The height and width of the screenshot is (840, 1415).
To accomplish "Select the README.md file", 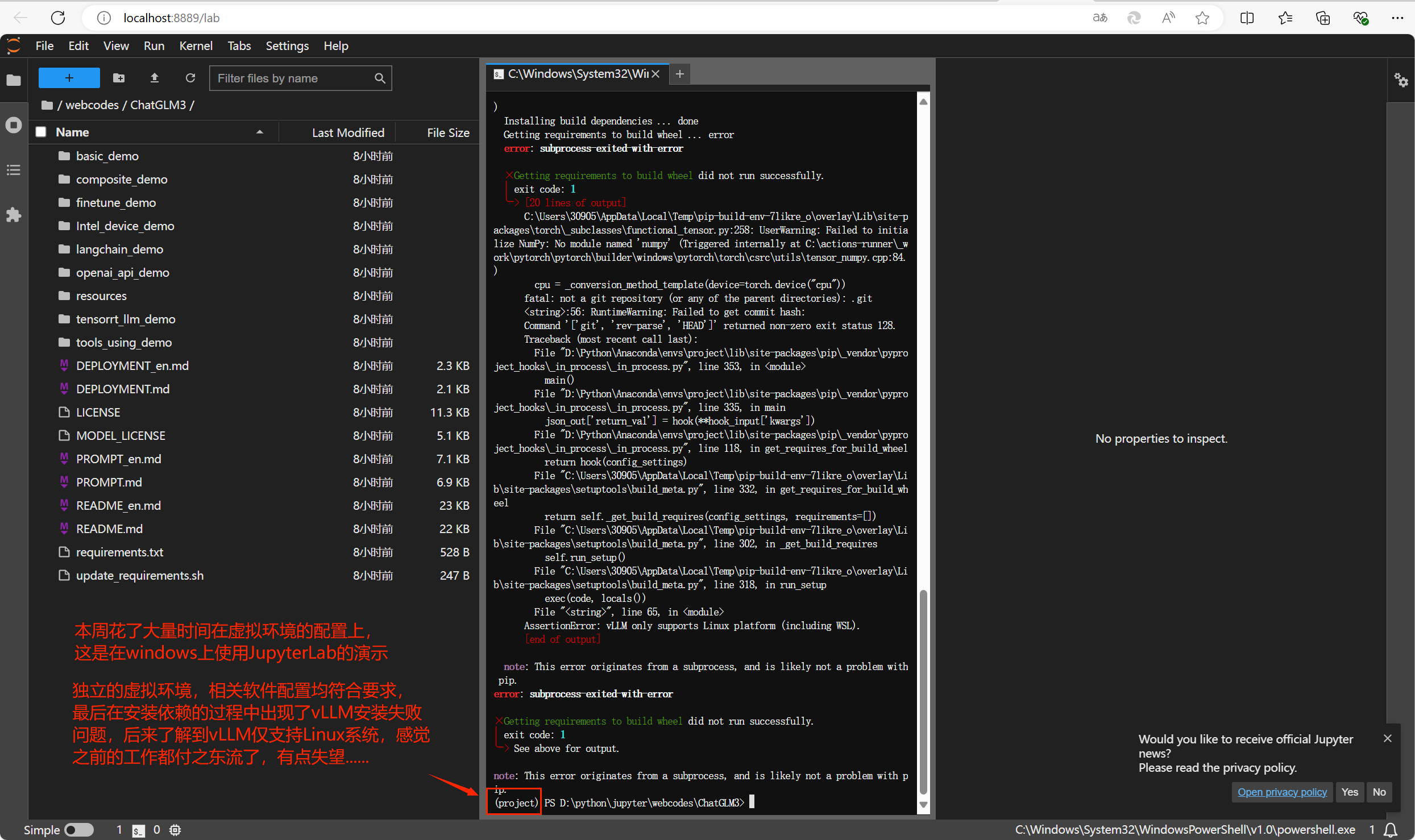I will [254, 529].
